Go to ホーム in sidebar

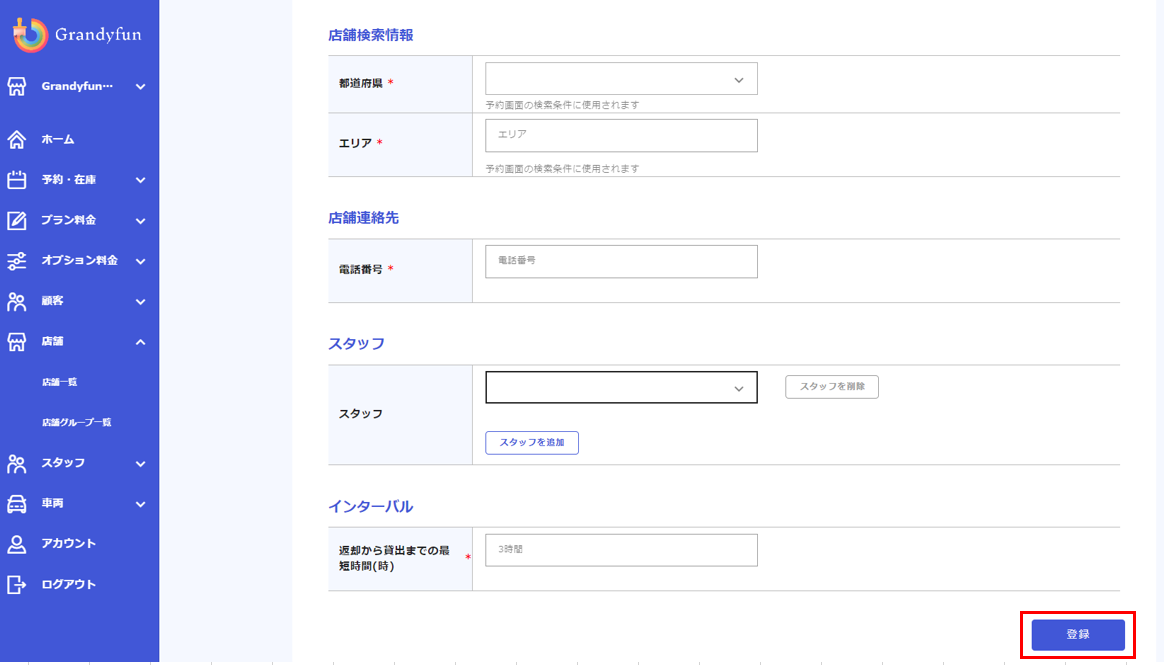click(58, 140)
